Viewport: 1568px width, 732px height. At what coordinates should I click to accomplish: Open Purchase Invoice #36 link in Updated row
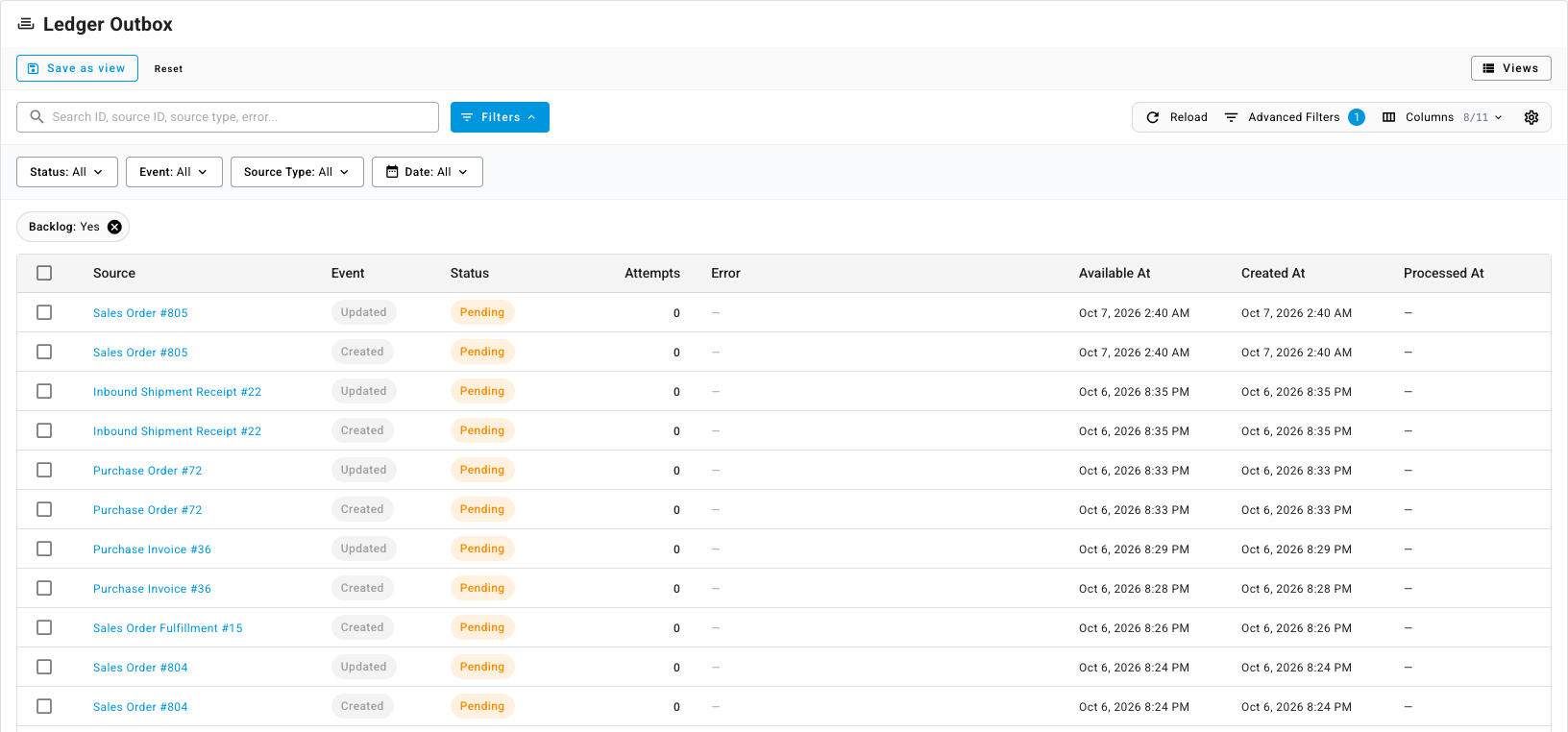point(152,549)
